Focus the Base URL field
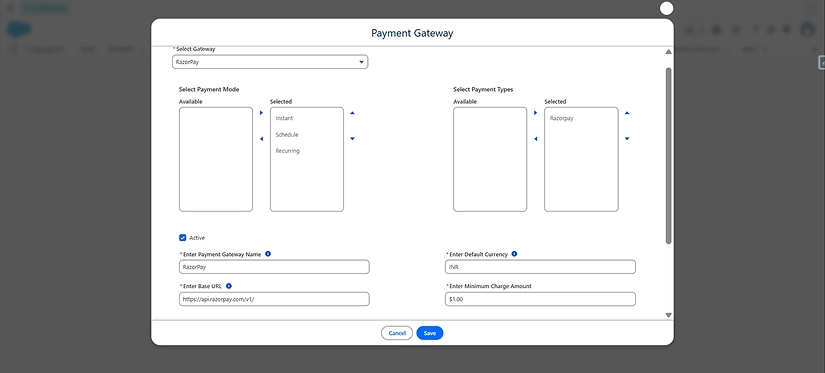 coord(274,299)
